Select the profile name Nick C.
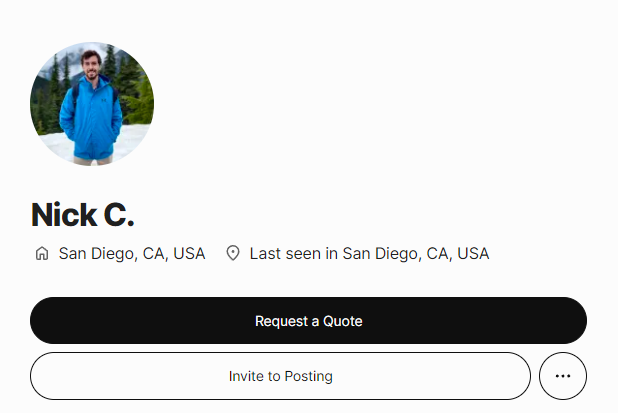This screenshot has height=413, width=618. 82,214
